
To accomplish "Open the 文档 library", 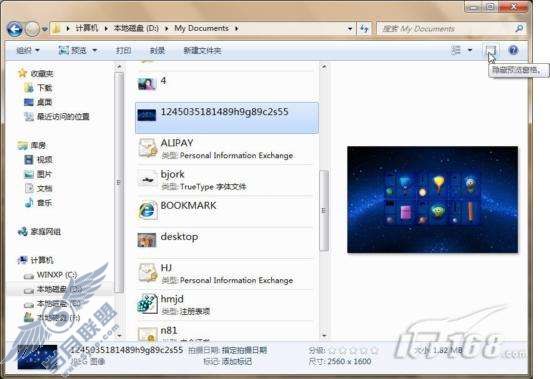I will 39,188.
